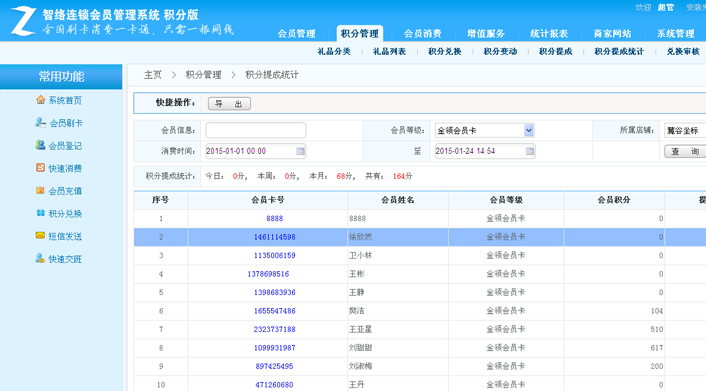Image resolution: width=706 pixels, height=391 pixels.
Task: Click the 短信发送 envelope icon
Action: coord(41,235)
